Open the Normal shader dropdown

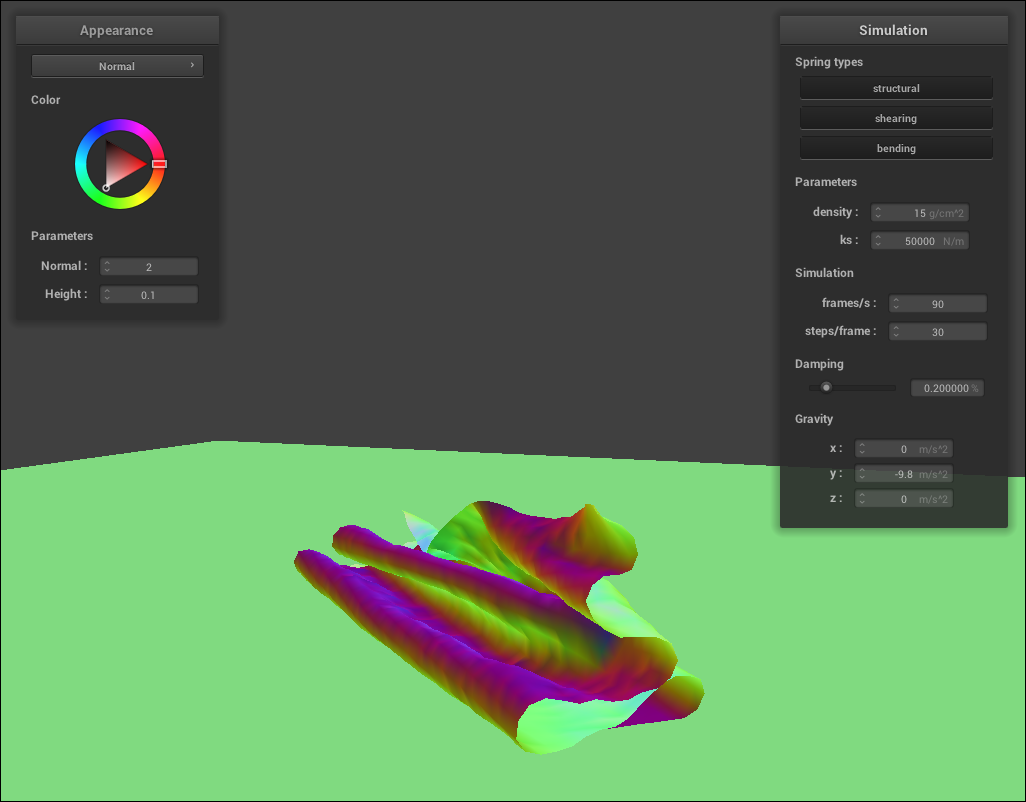117,66
